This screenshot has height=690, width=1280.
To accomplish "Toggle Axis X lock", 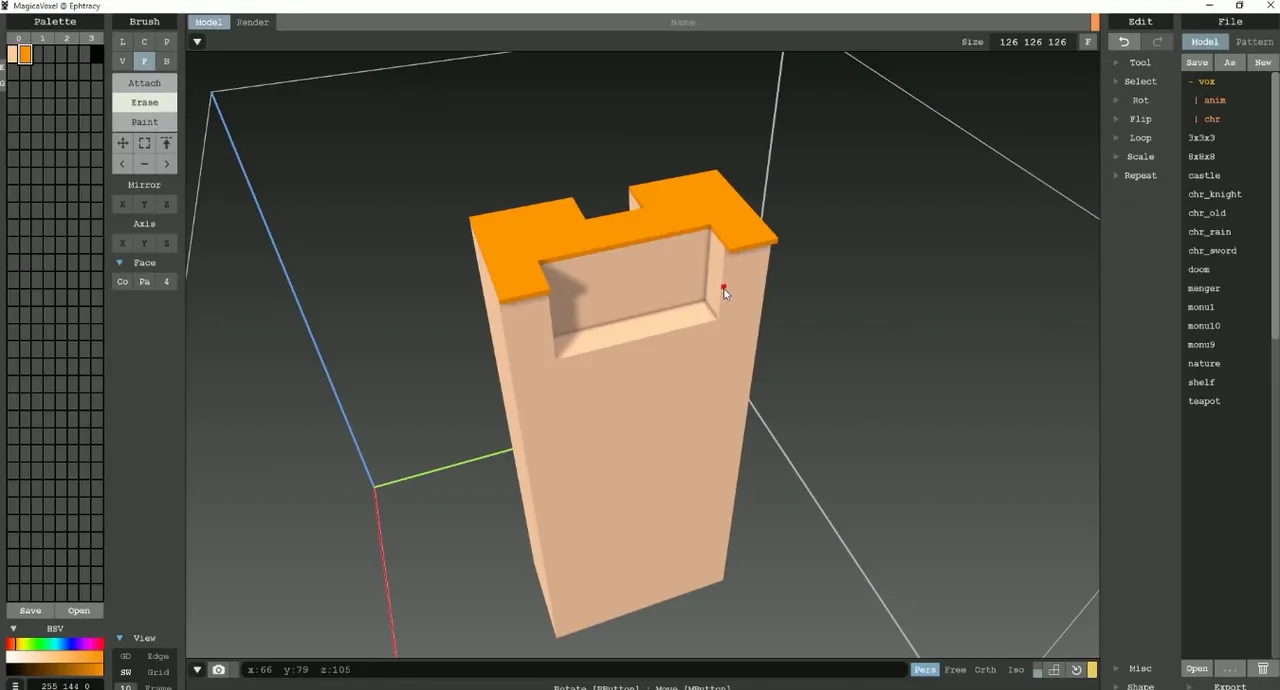I will pyautogui.click(x=123, y=243).
